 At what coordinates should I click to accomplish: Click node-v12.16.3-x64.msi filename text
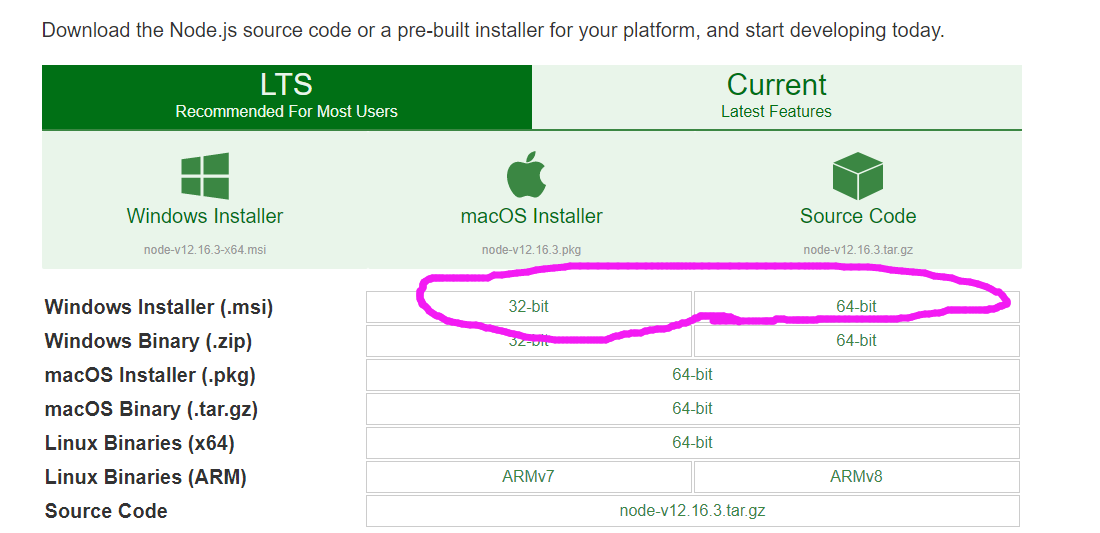(205, 250)
